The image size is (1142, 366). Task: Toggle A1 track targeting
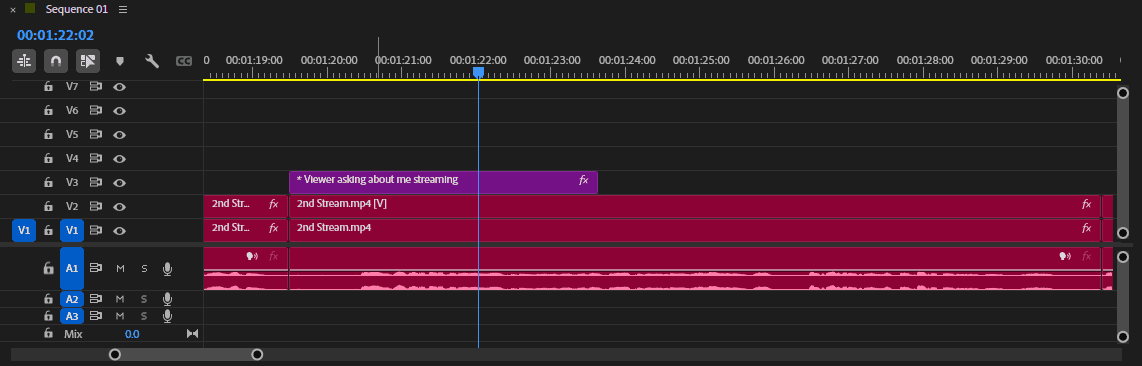(x=72, y=268)
